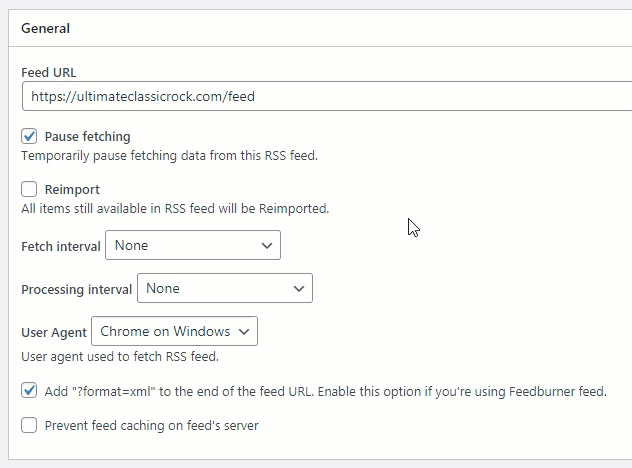This screenshot has width=632, height=468.
Task: Click the Processing interval label
Action: (77, 289)
